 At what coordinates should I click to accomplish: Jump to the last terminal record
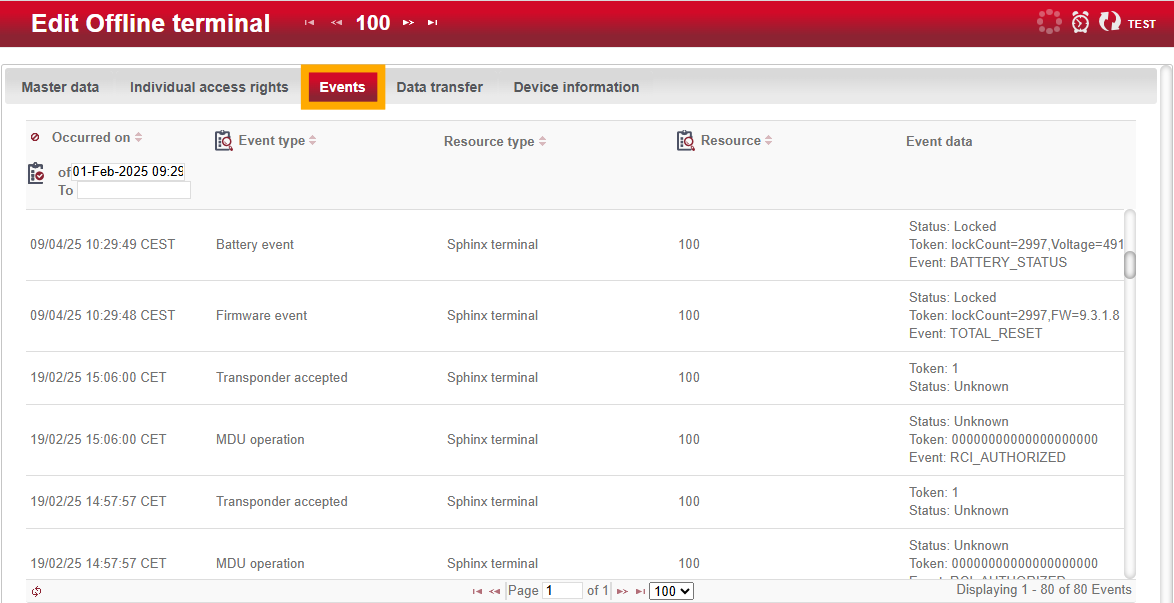click(x=433, y=23)
